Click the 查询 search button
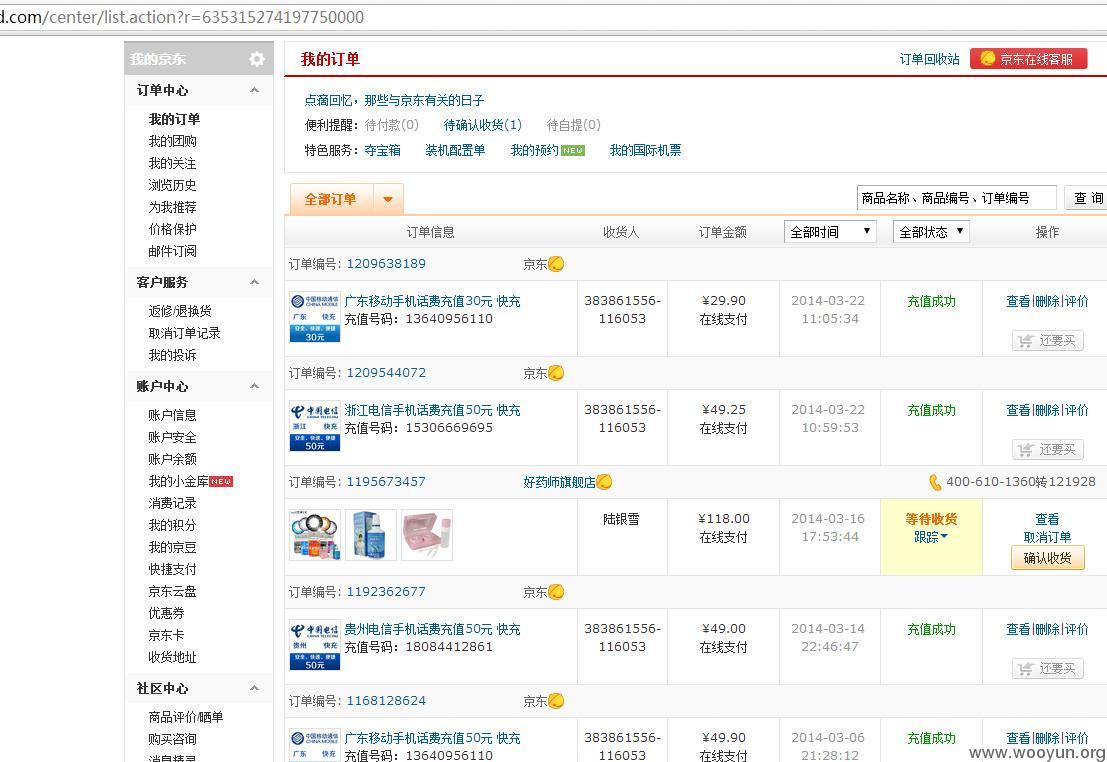1107x762 pixels. click(x=1087, y=198)
